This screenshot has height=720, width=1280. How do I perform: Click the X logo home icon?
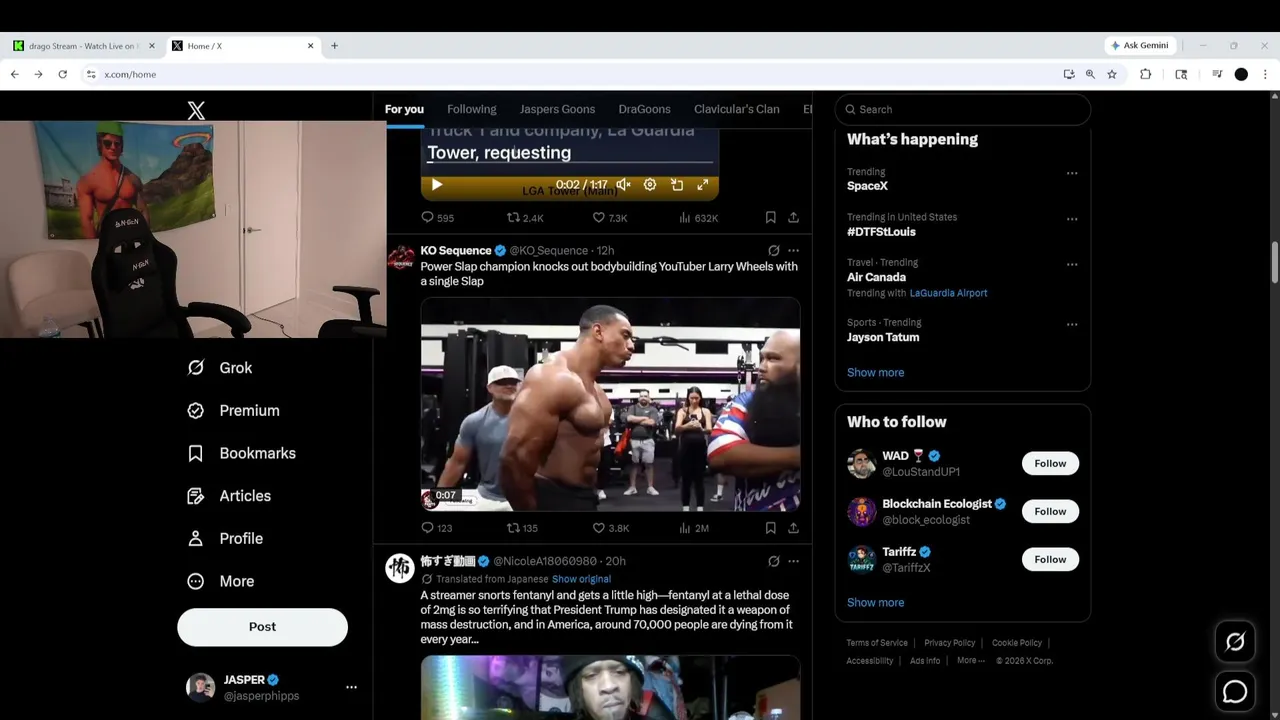[196, 110]
